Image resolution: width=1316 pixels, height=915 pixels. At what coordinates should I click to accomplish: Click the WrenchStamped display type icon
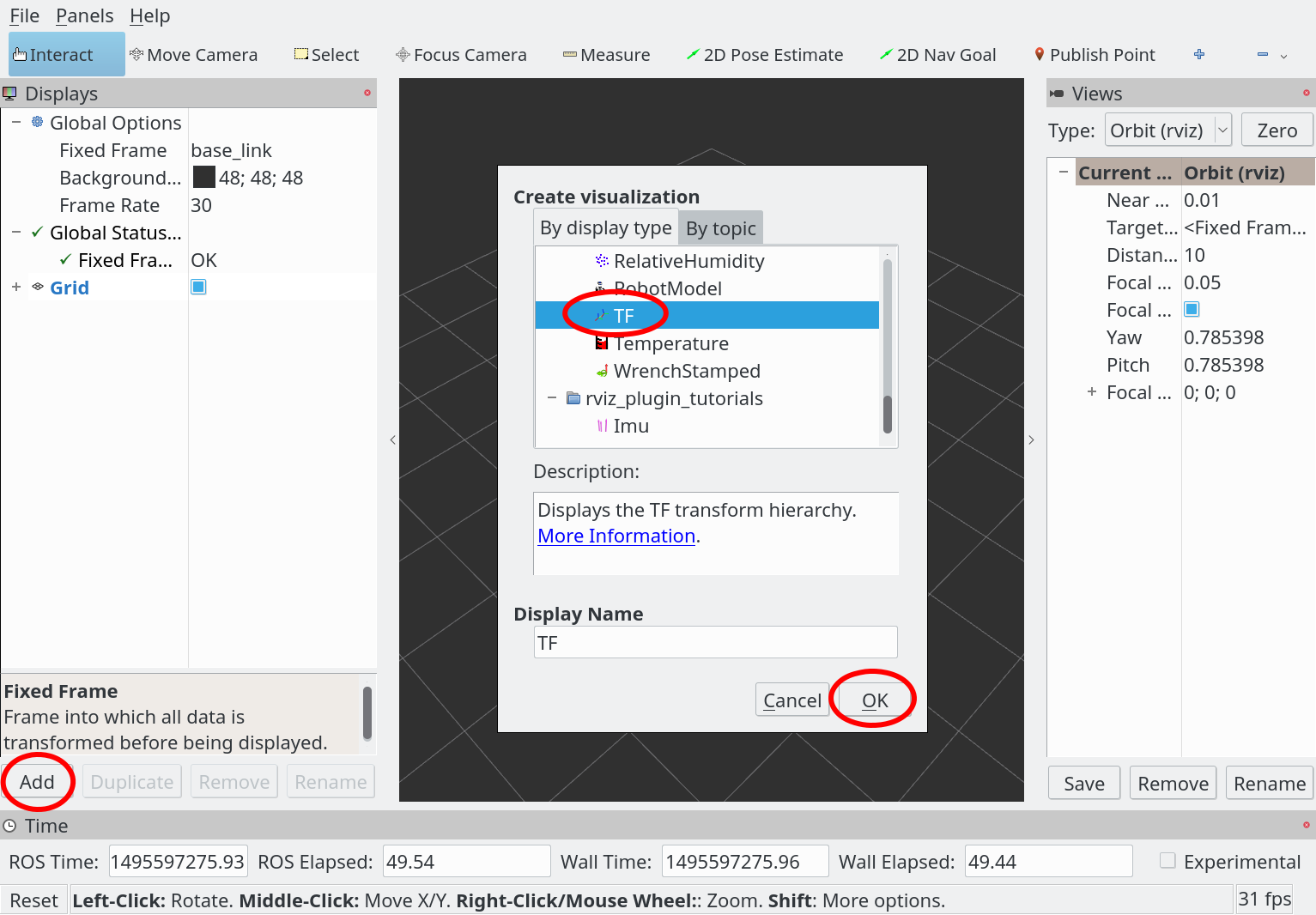[x=602, y=371]
